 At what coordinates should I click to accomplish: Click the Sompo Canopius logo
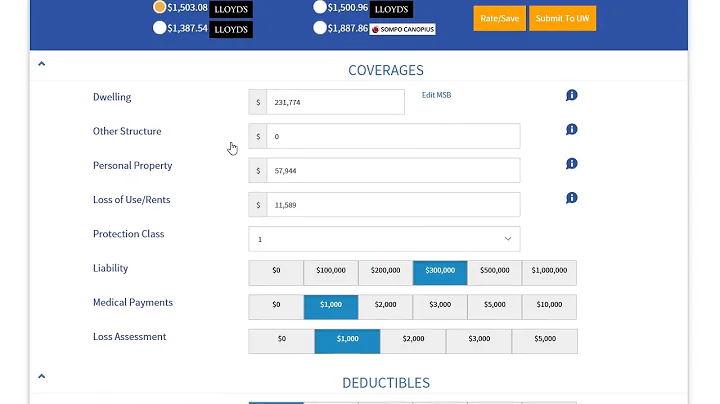click(403, 29)
